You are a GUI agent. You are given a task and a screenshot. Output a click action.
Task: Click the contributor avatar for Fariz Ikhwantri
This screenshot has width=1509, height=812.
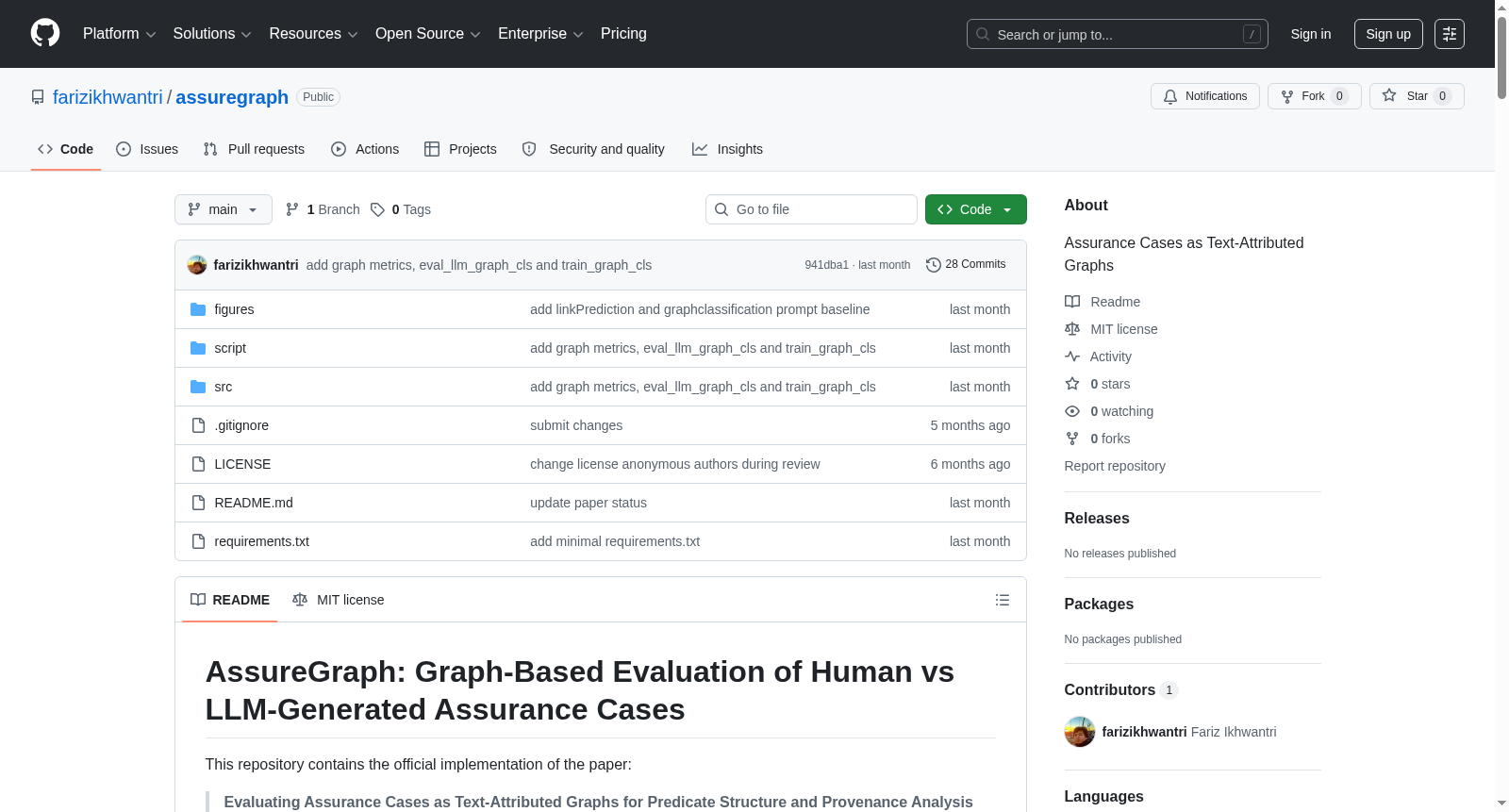coord(1080,732)
